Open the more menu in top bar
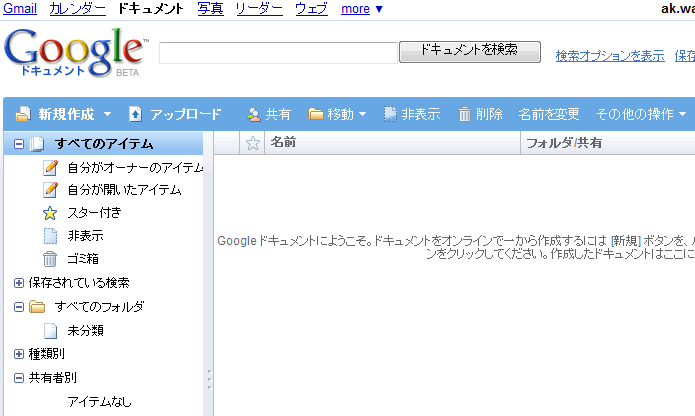The image size is (695, 416). [x=361, y=9]
